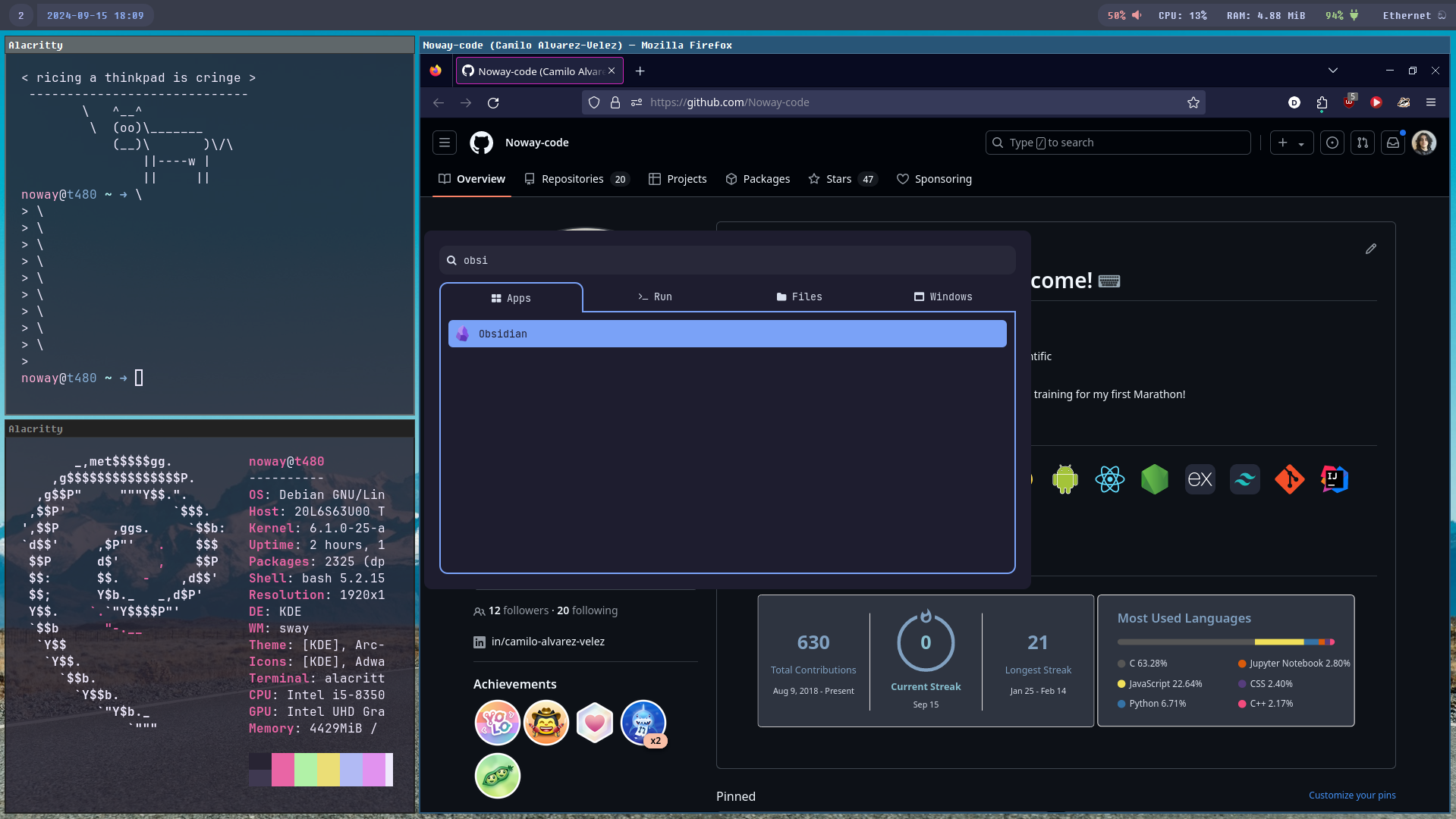This screenshot has width=1456, height=819.
Task: Click the Git logo icon in README
Action: (1290, 479)
